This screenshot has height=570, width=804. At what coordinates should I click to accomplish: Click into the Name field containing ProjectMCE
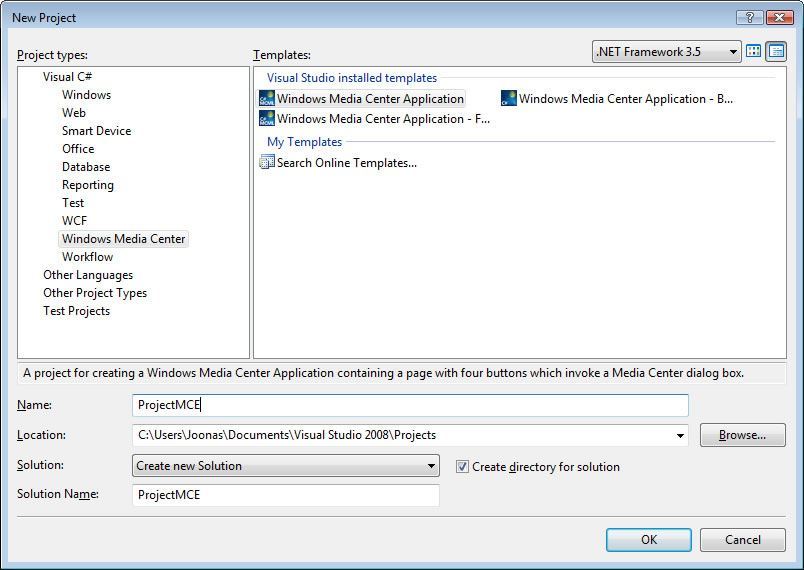[x=410, y=405]
